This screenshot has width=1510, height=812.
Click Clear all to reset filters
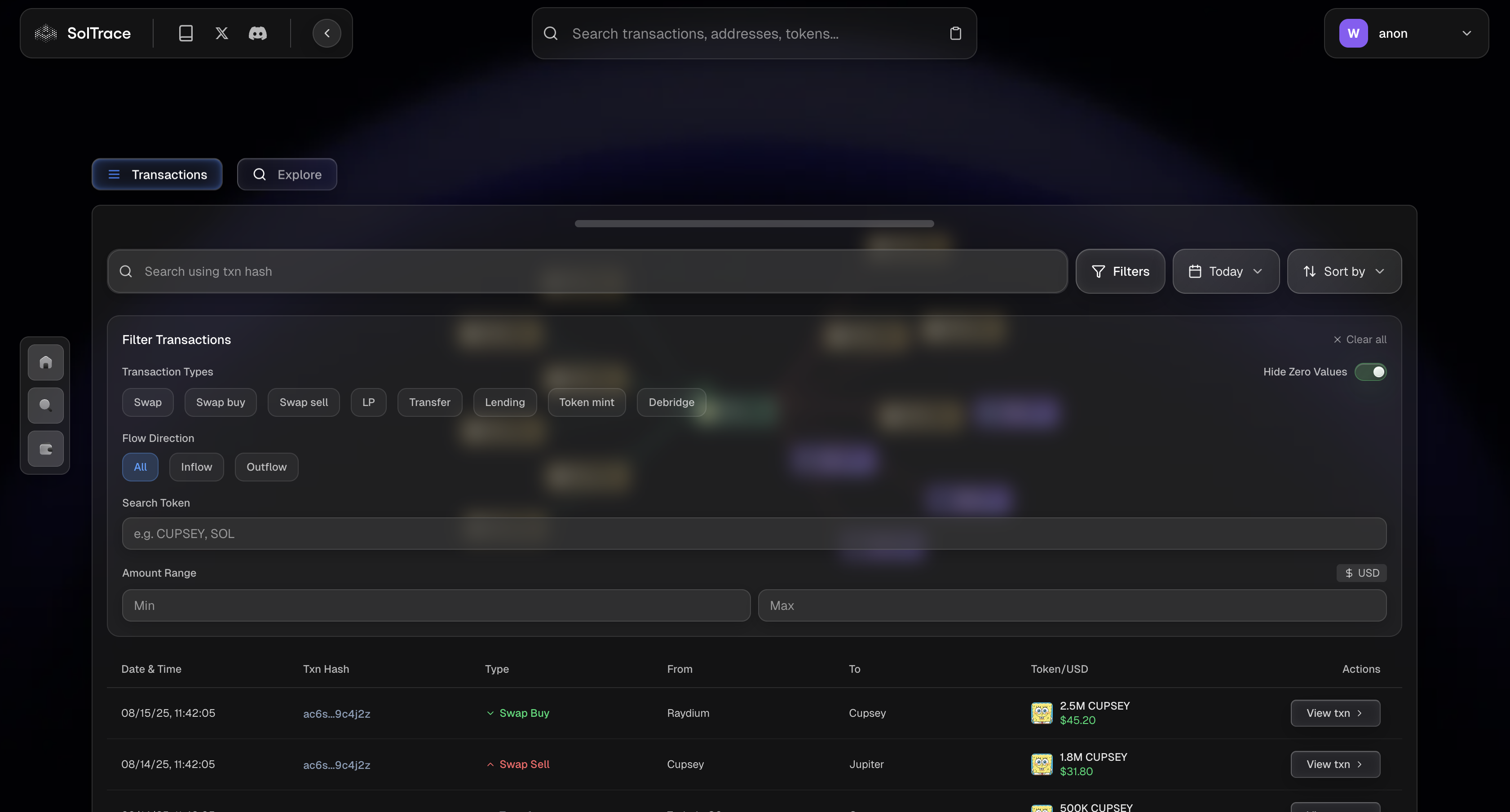[x=1360, y=339]
